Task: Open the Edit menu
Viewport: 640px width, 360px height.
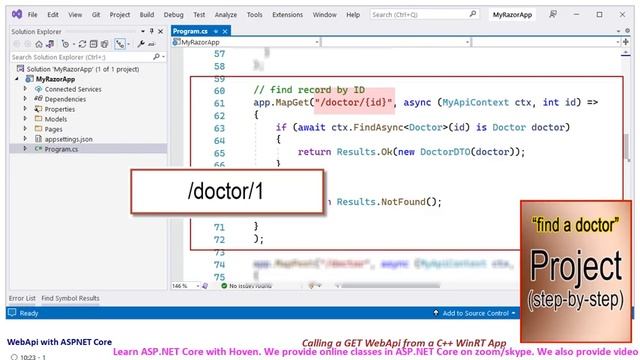Action: pos(53,14)
